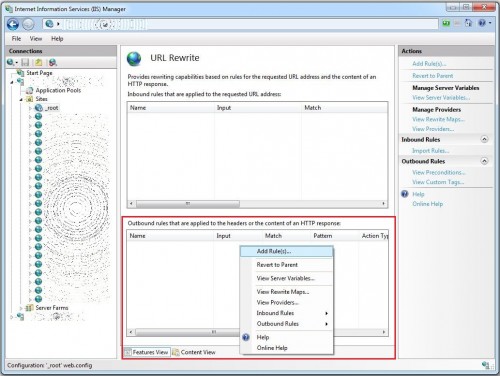Click Add Rule(s)... in the Actions pane

(x=429, y=64)
